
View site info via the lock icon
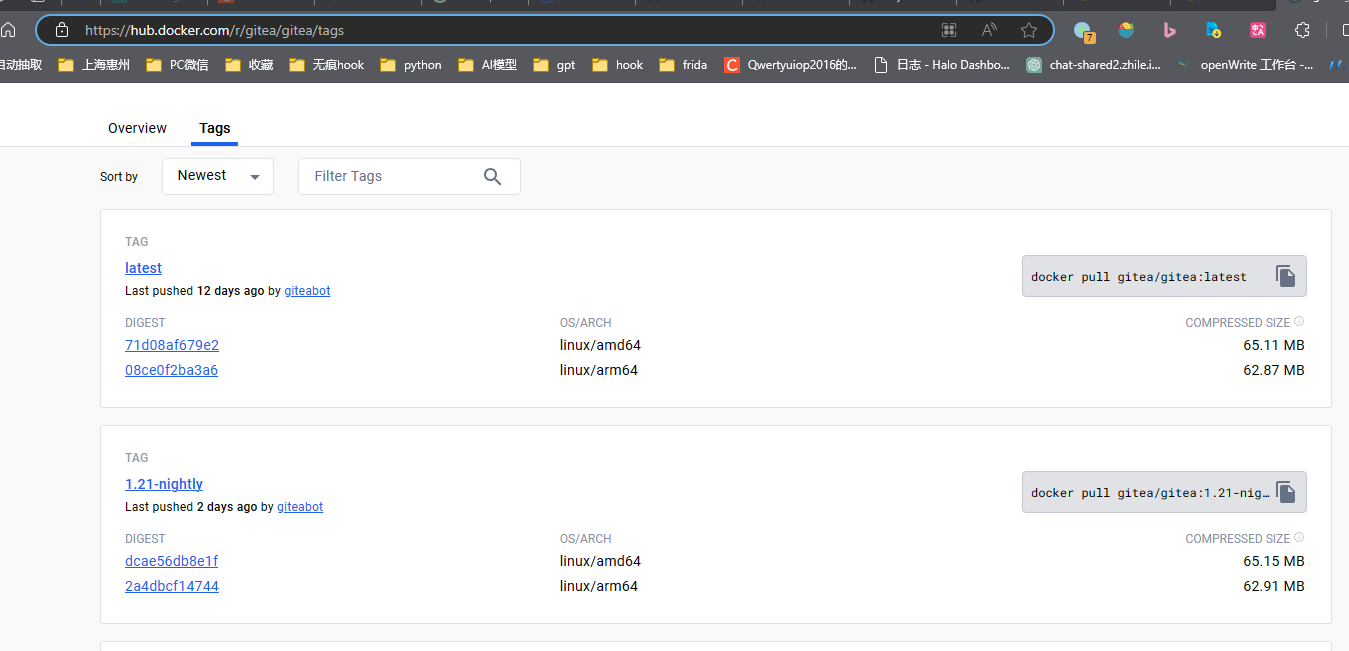pyautogui.click(x=62, y=30)
